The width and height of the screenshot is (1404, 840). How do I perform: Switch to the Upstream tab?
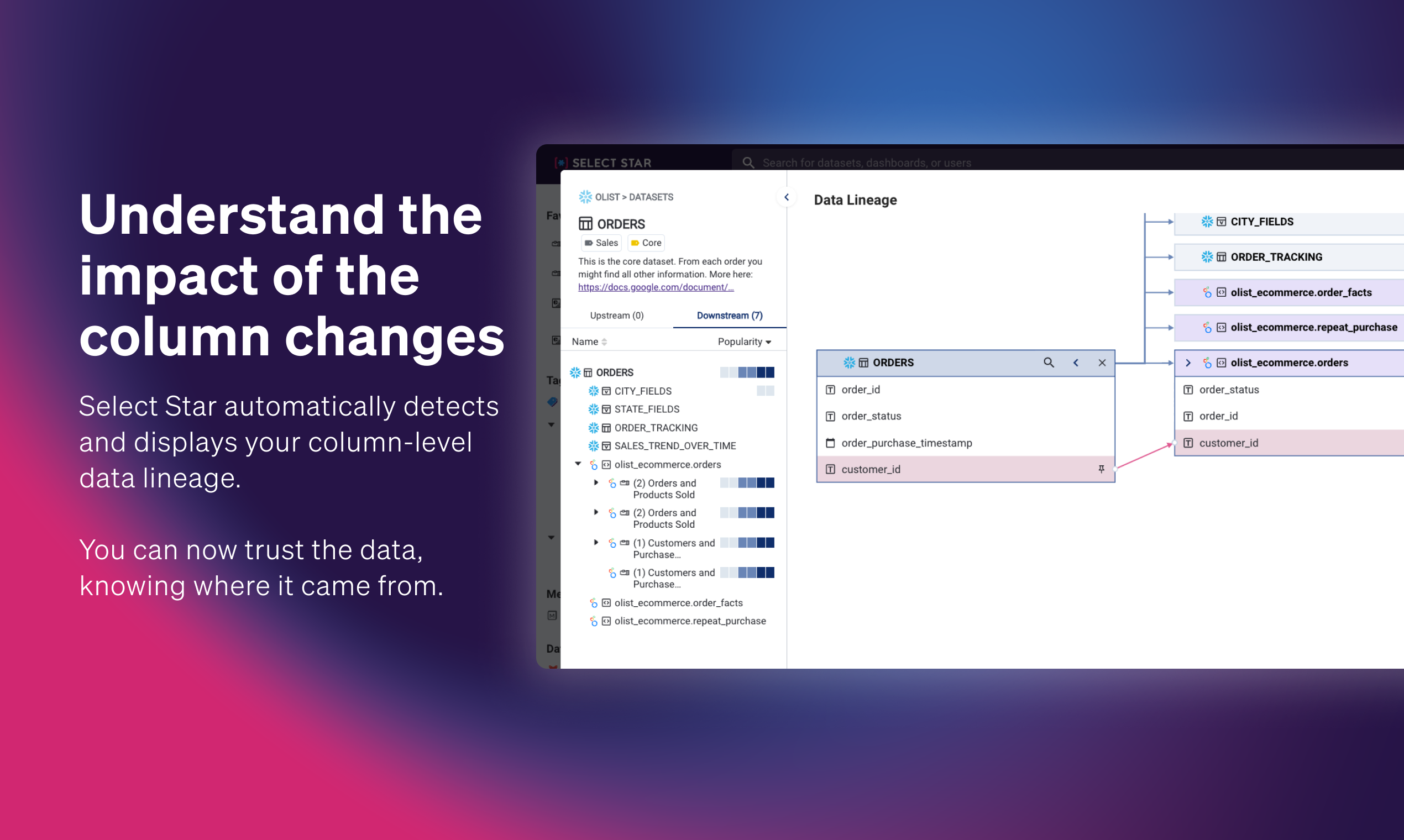(617, 316)
